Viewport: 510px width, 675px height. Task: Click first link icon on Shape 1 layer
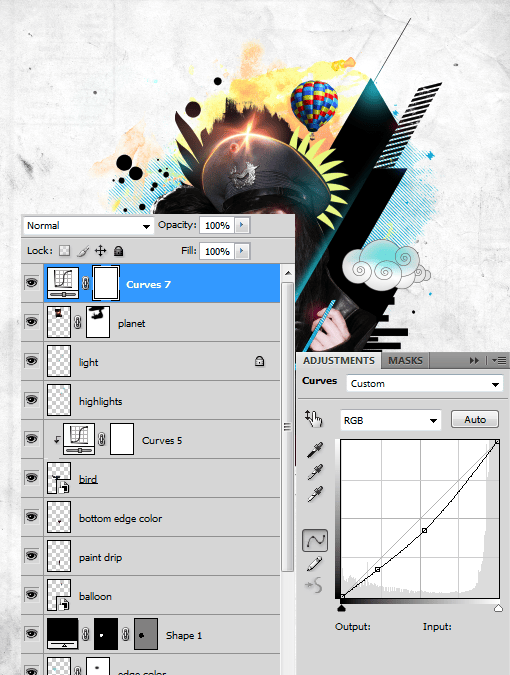[86, 634]
